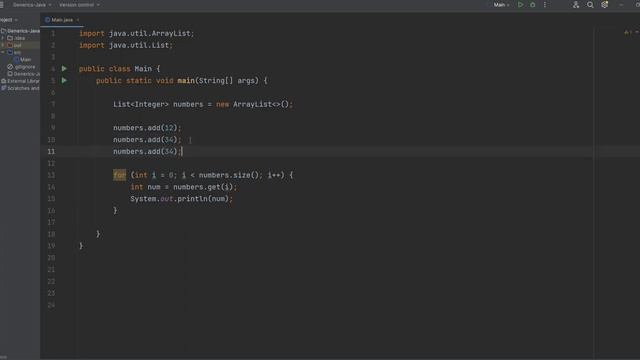Open the warnings inspection indicator
Viewport: 640px width, 360px height.
(627, 32)
